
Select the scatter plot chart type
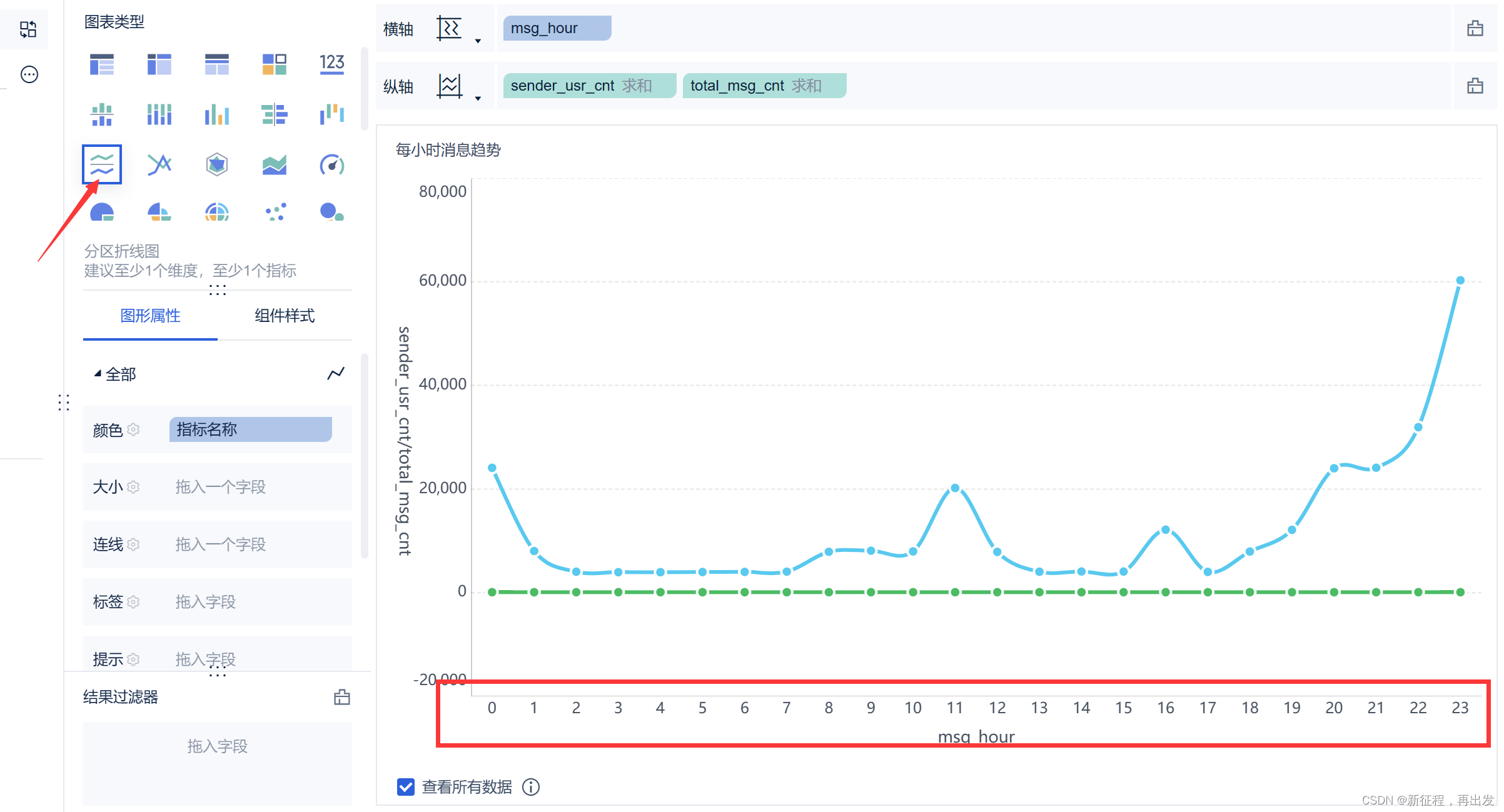[x=275, y=213]
